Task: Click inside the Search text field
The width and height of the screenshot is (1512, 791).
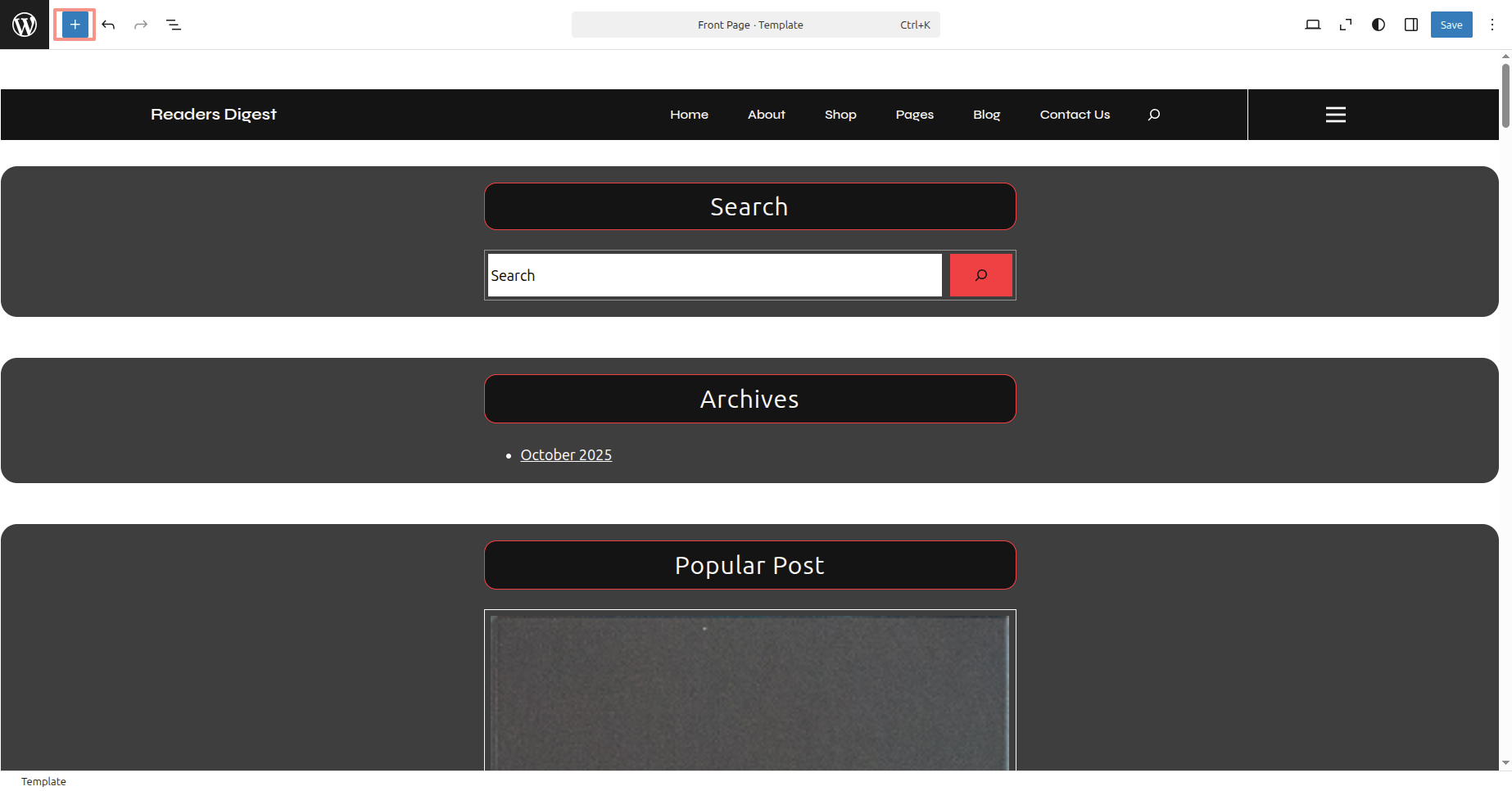Action: click(714, 275)
